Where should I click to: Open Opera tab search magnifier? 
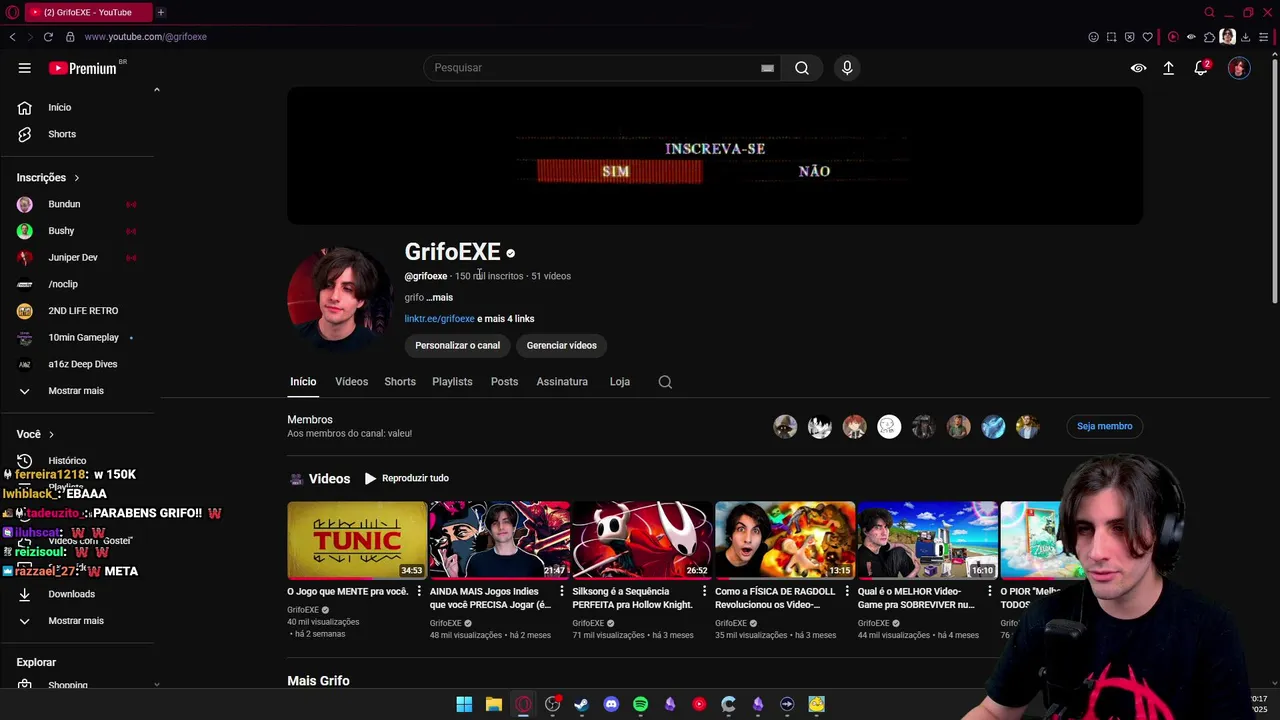[x=1209, y=12]
